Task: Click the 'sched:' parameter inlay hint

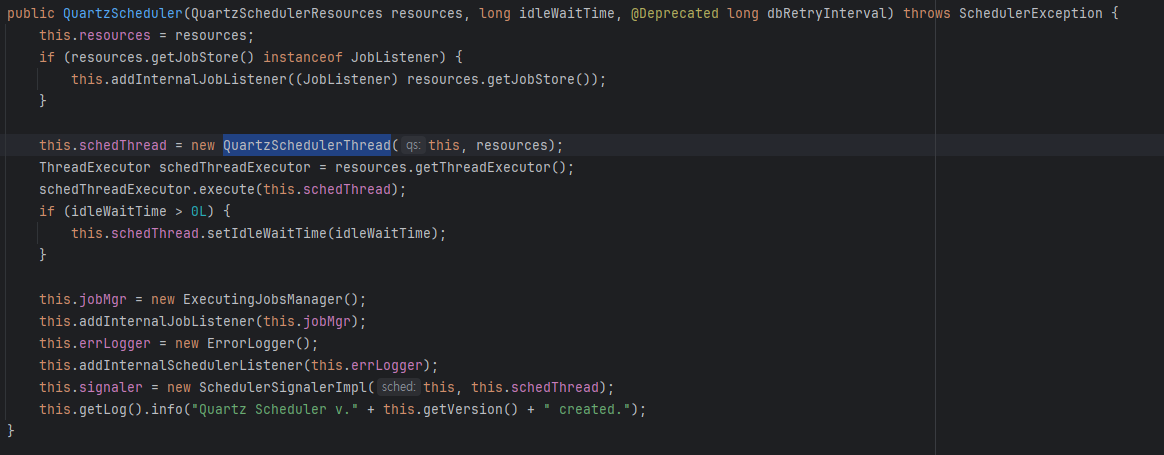Action: pyautogui.click(x=399, y=387)
